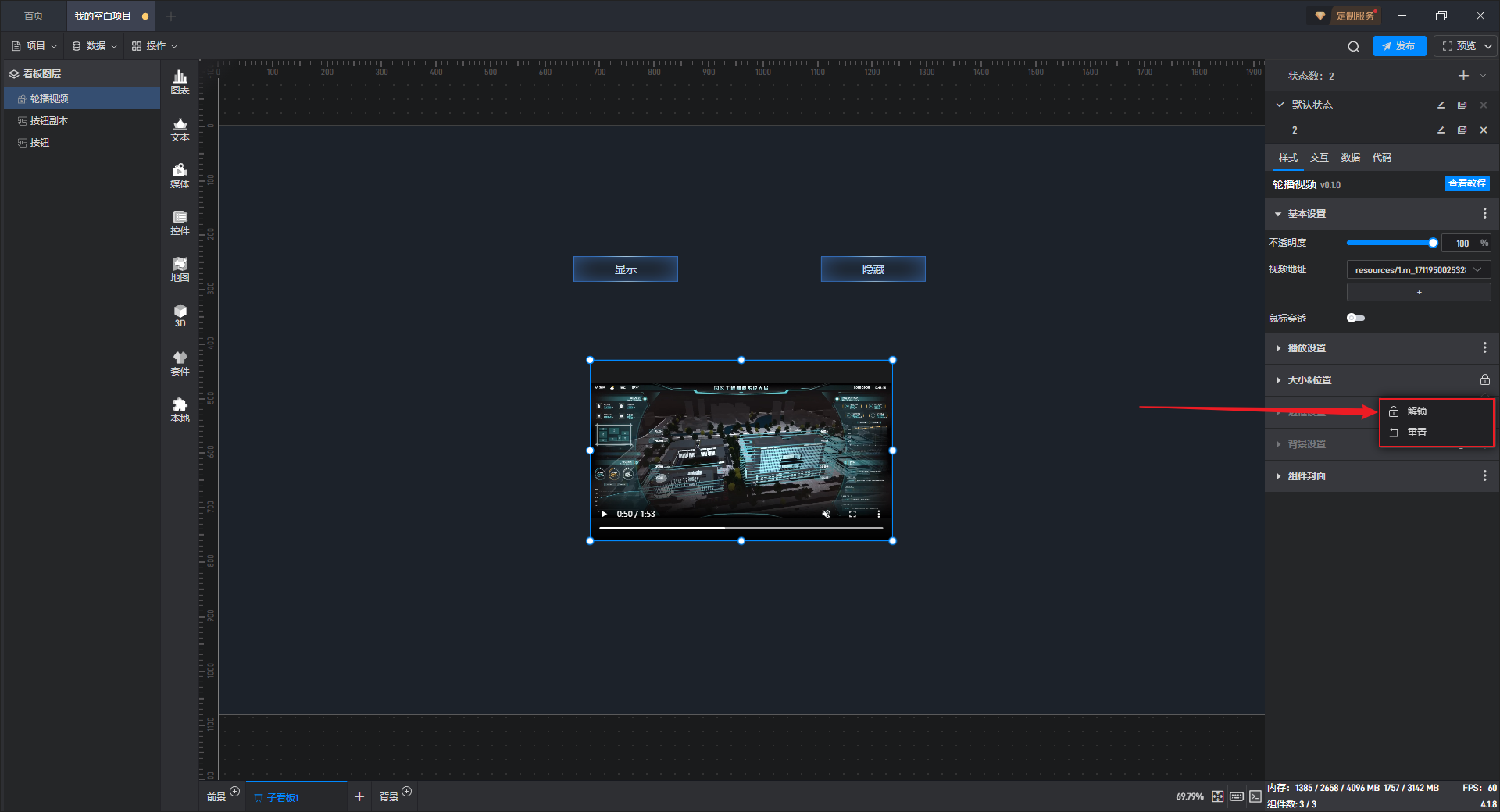This screenshot has width=1500, height=812.
Task: Open the 文本 (text) component panel
Action: pos(180,129)
